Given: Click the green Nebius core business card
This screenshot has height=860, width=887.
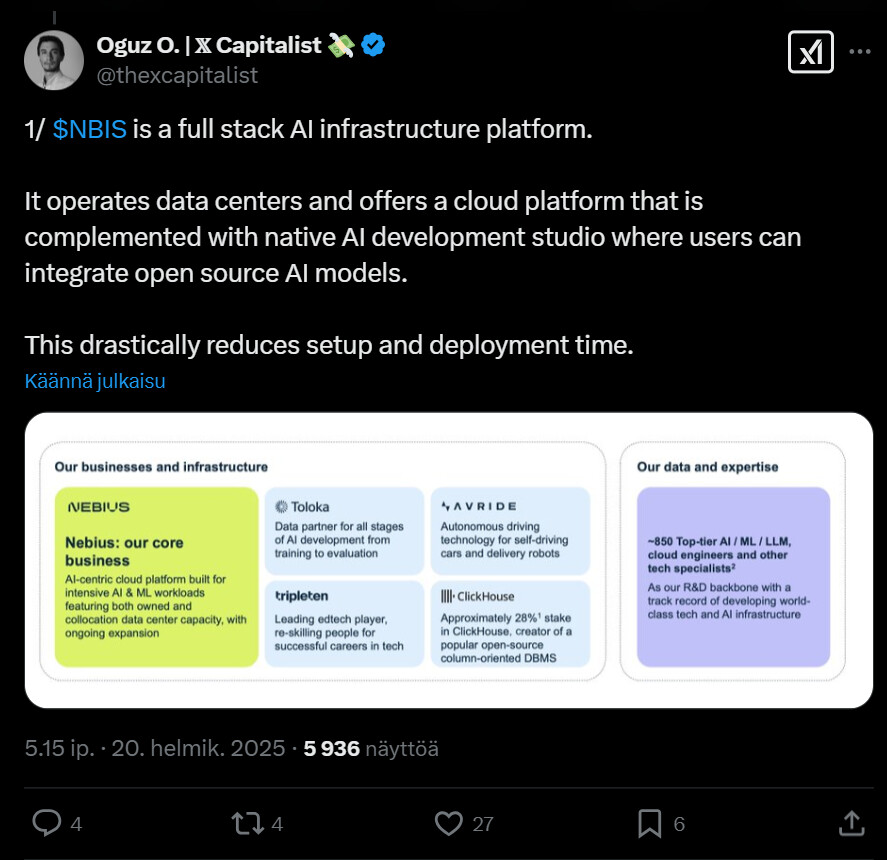Looking at the screenshot, I should 155,576.
